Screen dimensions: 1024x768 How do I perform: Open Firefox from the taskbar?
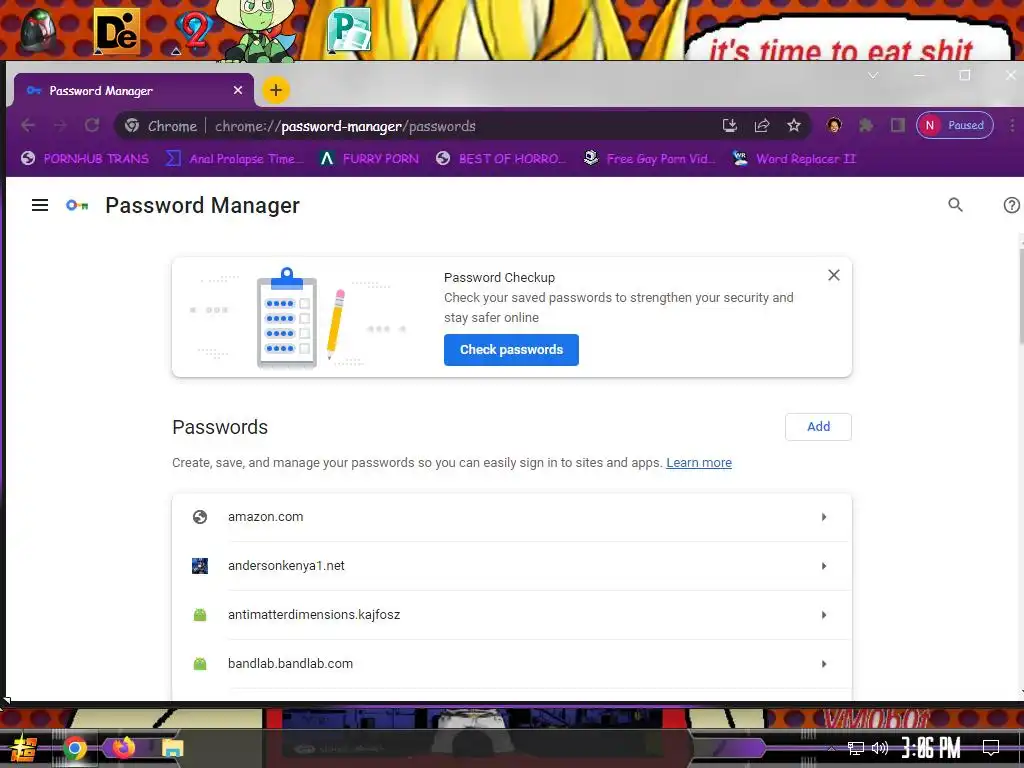123,748
